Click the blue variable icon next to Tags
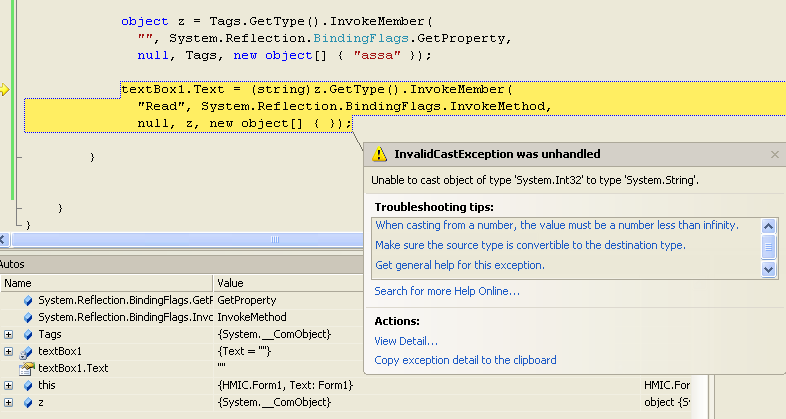 28,334
